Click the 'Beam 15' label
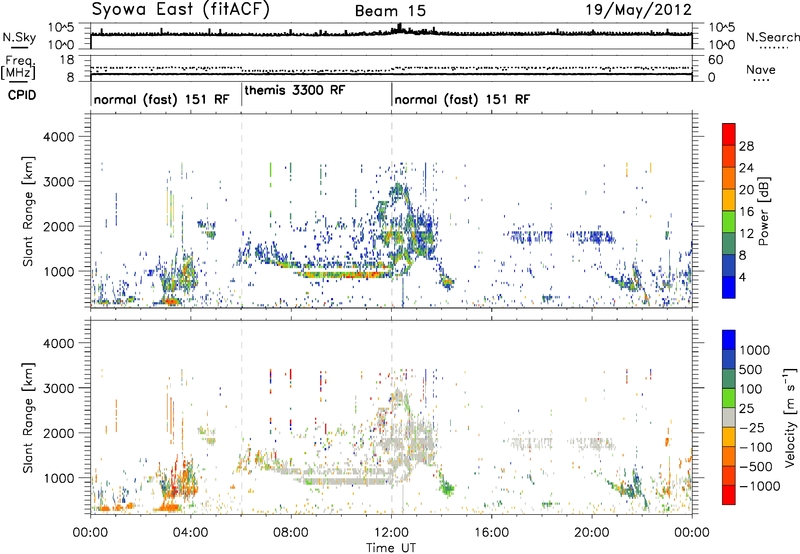Image resolution: width=800 pixels, height=554 pixels. tap(390, 11)
